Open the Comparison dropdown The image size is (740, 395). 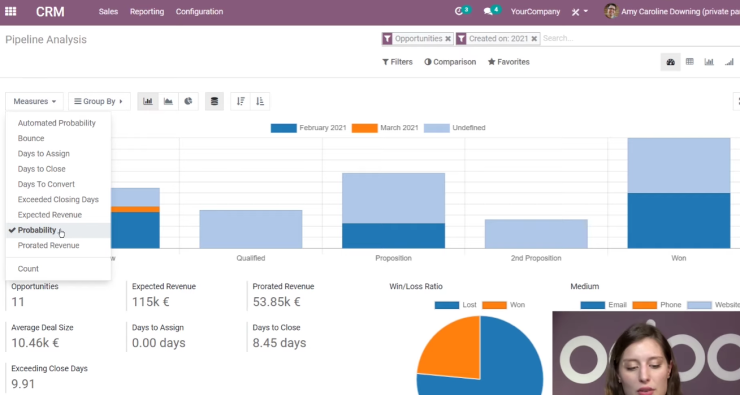[450, 62]
